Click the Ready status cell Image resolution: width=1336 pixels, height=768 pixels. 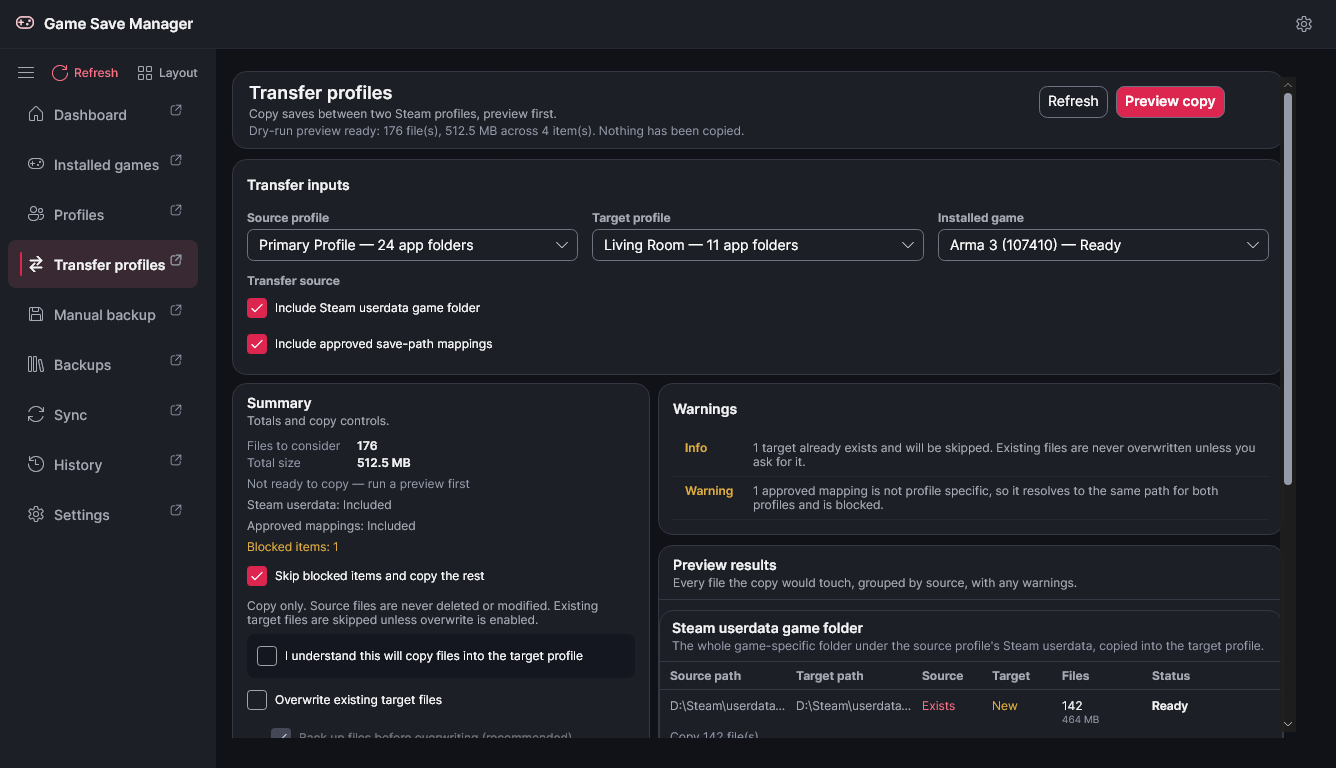point(1170,706)
